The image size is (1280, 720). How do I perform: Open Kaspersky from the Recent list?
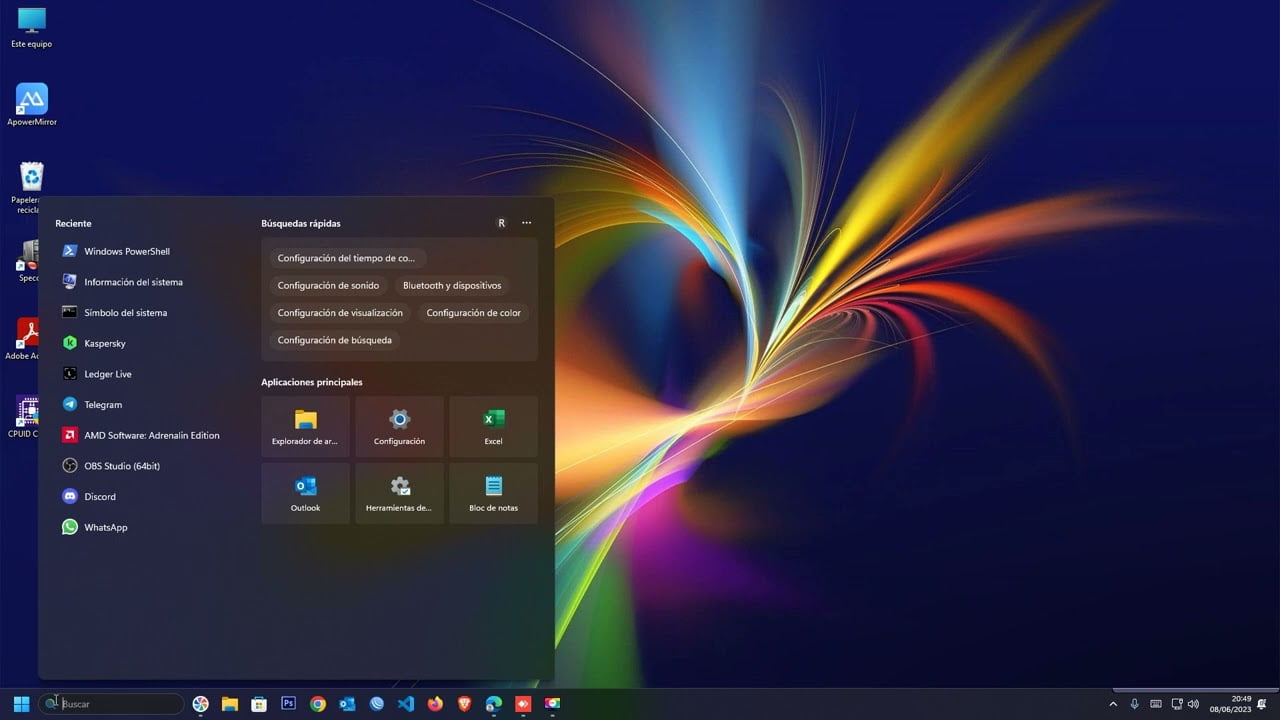tap(104, 343)
